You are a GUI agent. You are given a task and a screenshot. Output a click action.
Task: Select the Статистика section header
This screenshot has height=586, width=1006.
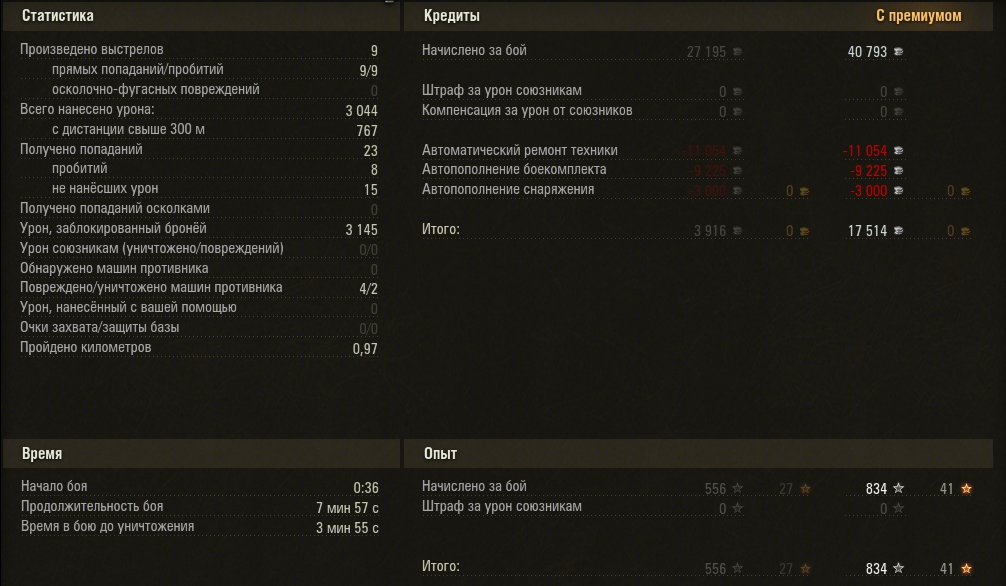point(58,16)
